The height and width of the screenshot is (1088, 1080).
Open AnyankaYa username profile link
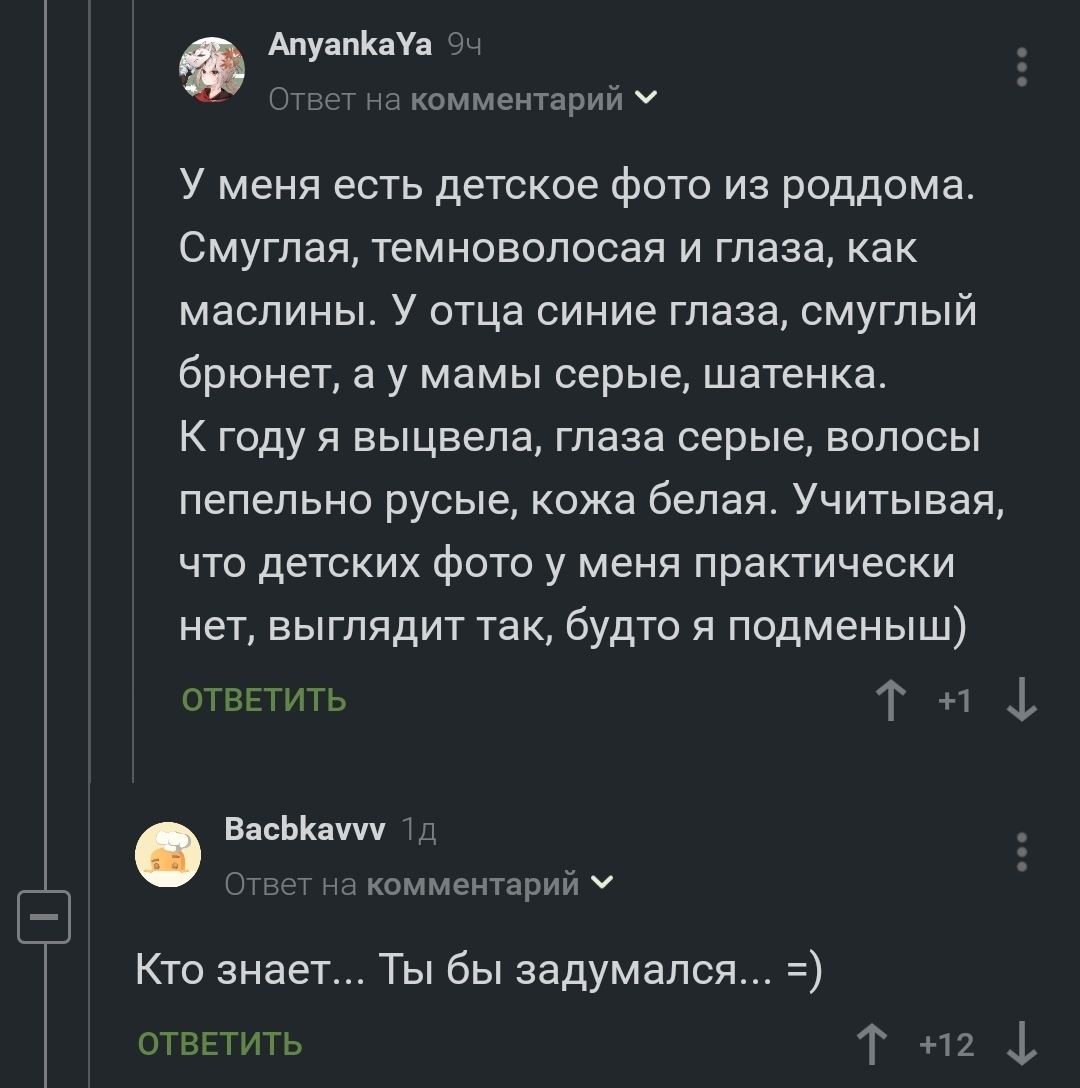click(350, 45)
